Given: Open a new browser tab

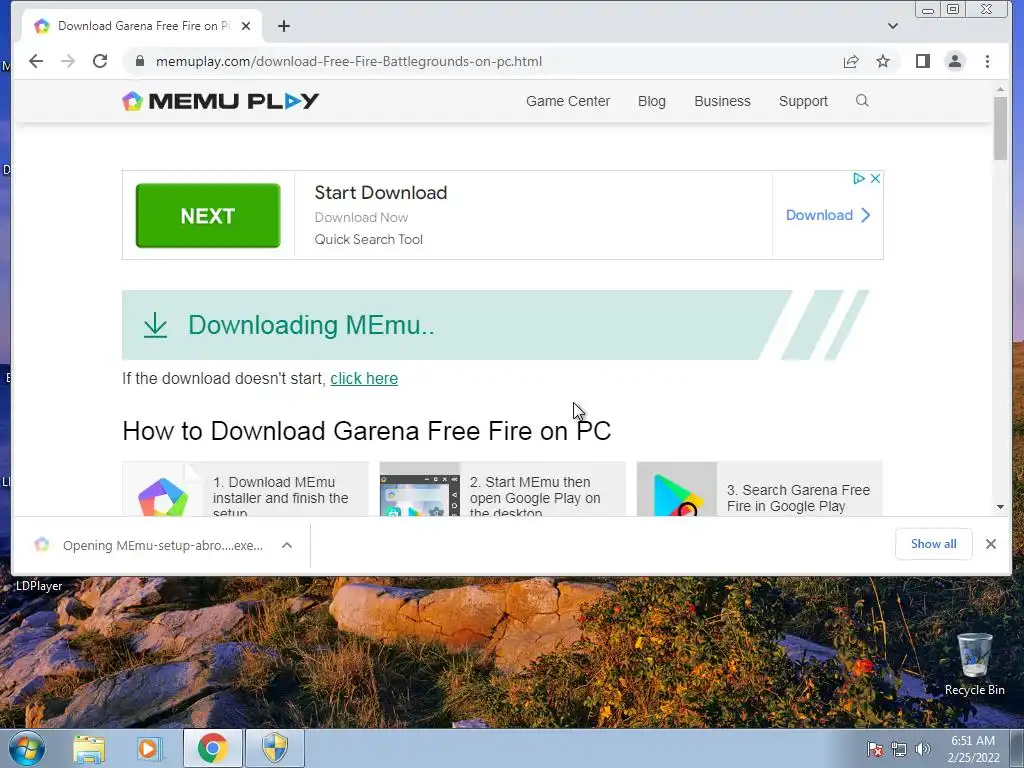Looking at the screenshot, I should coord(283,26).
